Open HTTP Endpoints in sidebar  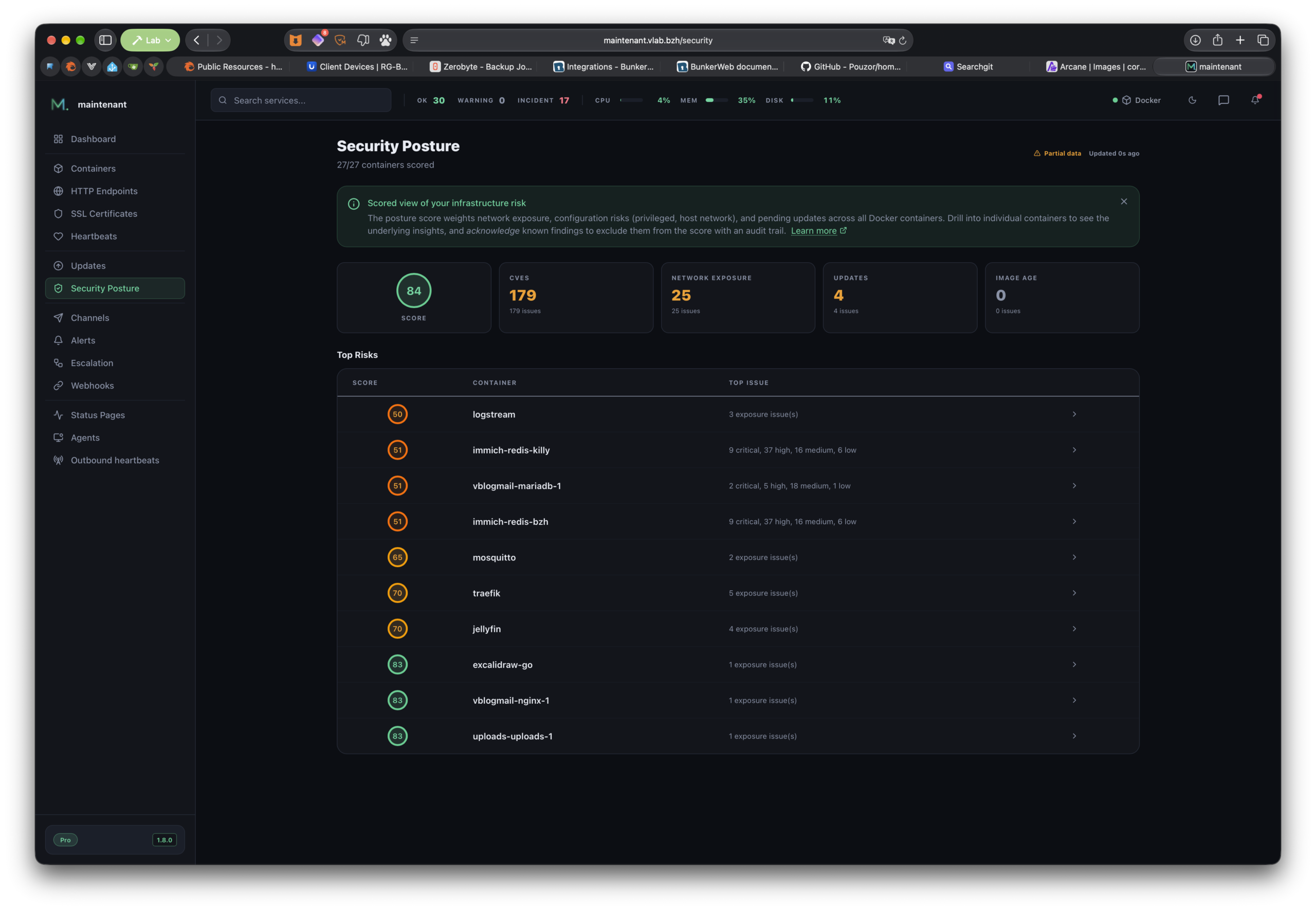(x=115, y=191)
